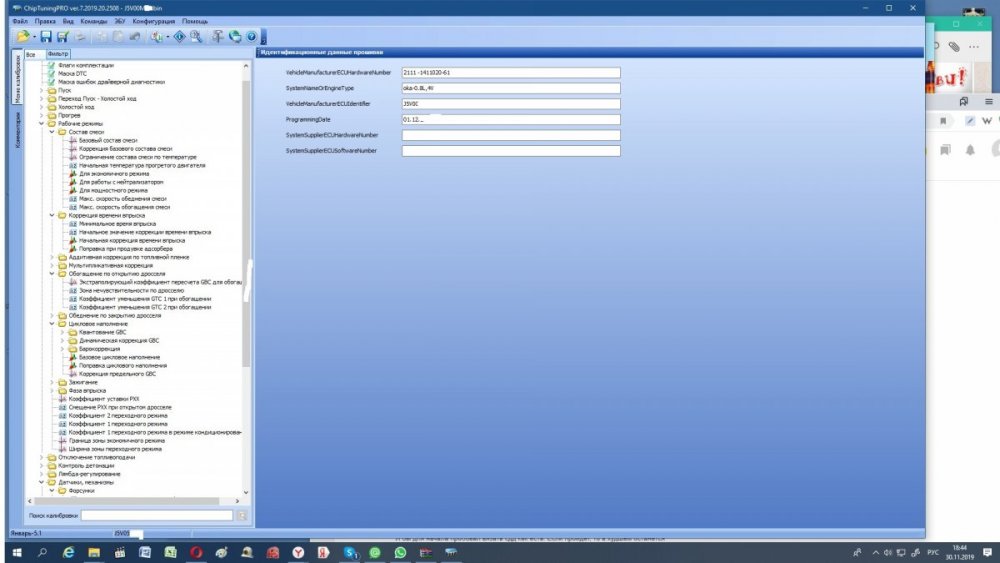Image resolution: width=1000 pixels, height=563 pixels.
Task: Save firmware with the floppy disk icon
Action: (46, 37)
